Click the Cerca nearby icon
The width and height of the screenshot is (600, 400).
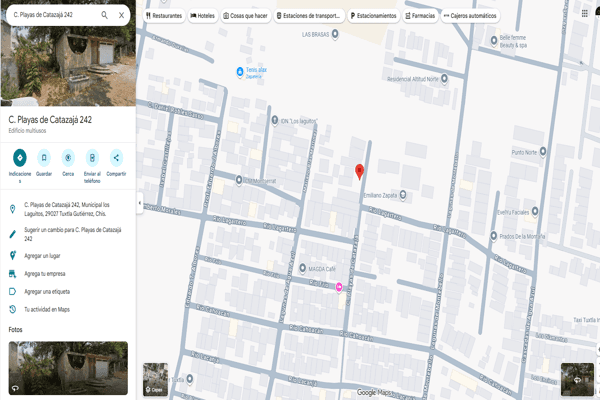(68, 157)
